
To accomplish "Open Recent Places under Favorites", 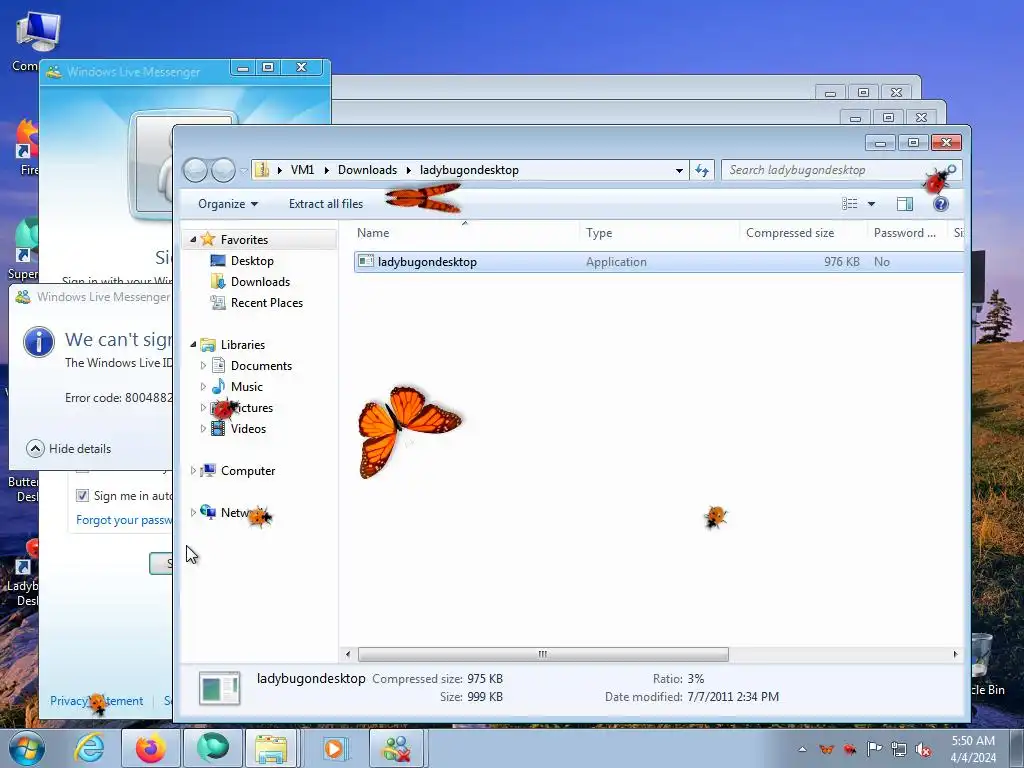I will click(x=266, y=302).
